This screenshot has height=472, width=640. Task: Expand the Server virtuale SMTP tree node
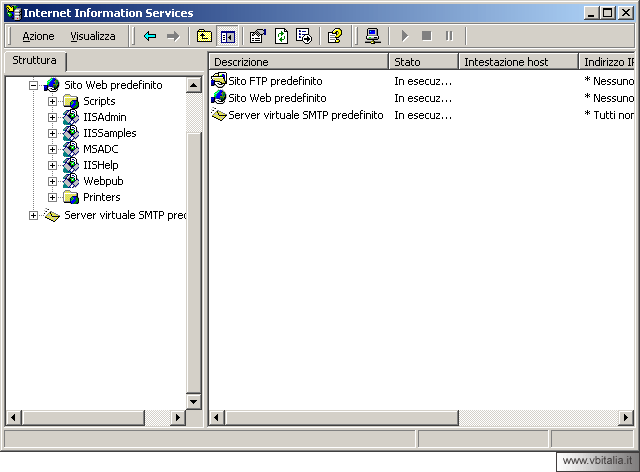coord(33,215)
